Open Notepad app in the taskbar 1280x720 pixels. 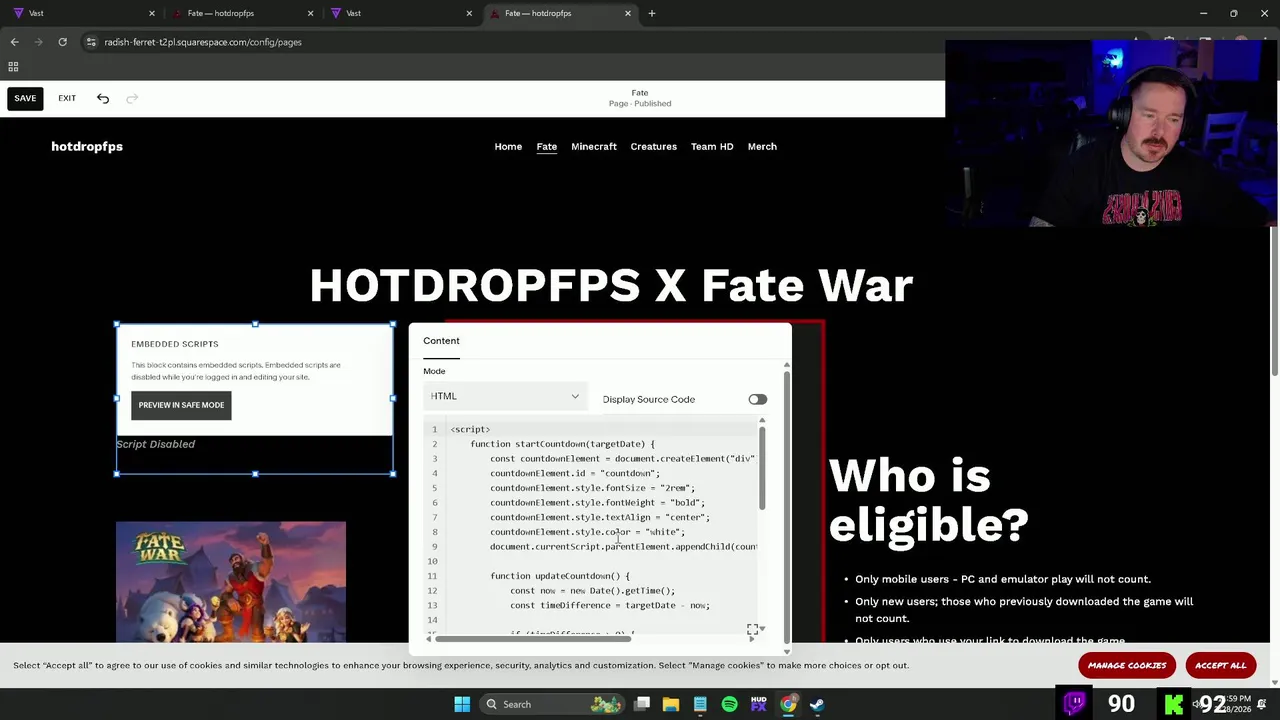click(700, 704)
